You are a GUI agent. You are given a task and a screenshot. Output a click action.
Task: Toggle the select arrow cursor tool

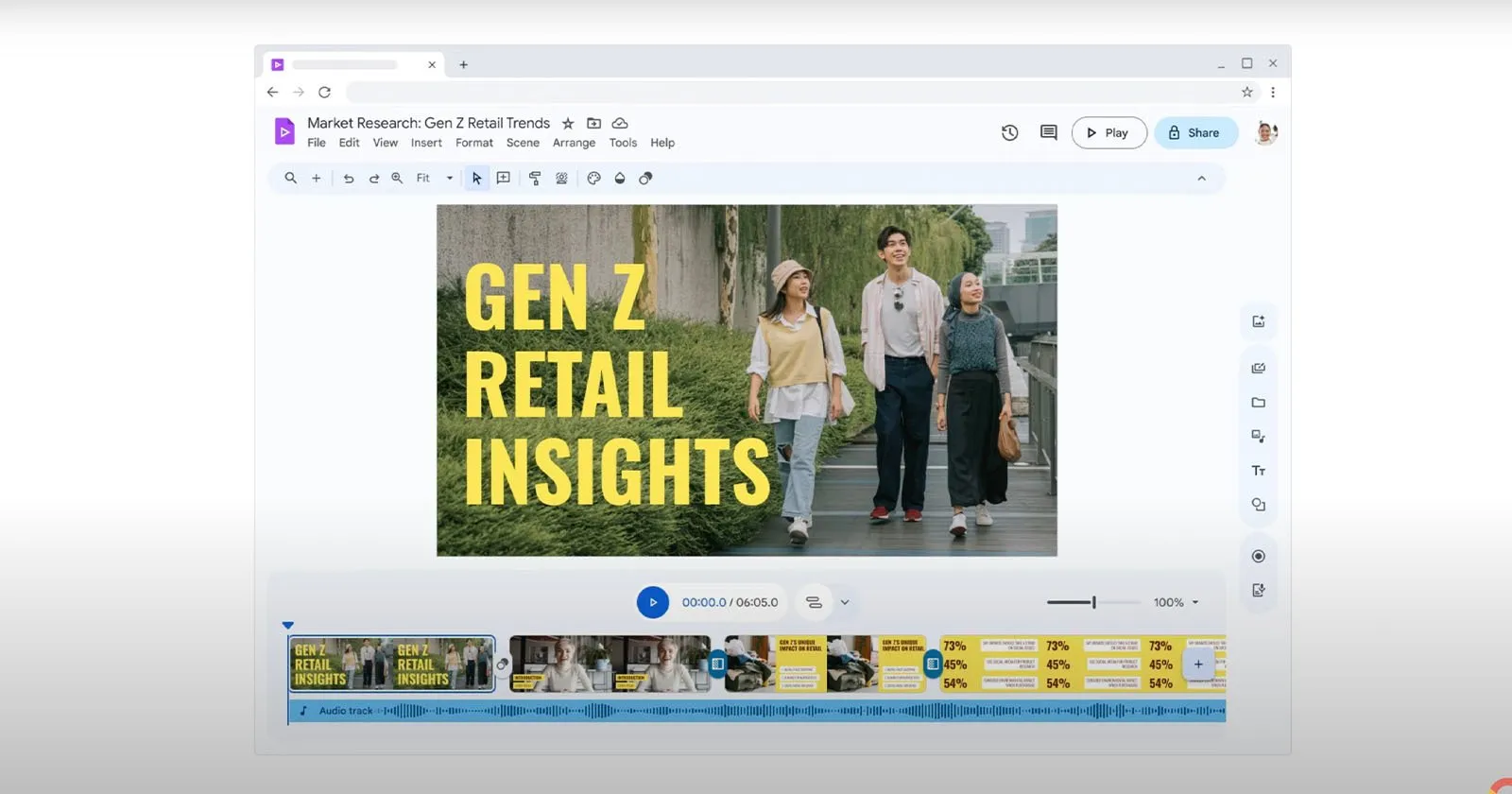point(476,178)
